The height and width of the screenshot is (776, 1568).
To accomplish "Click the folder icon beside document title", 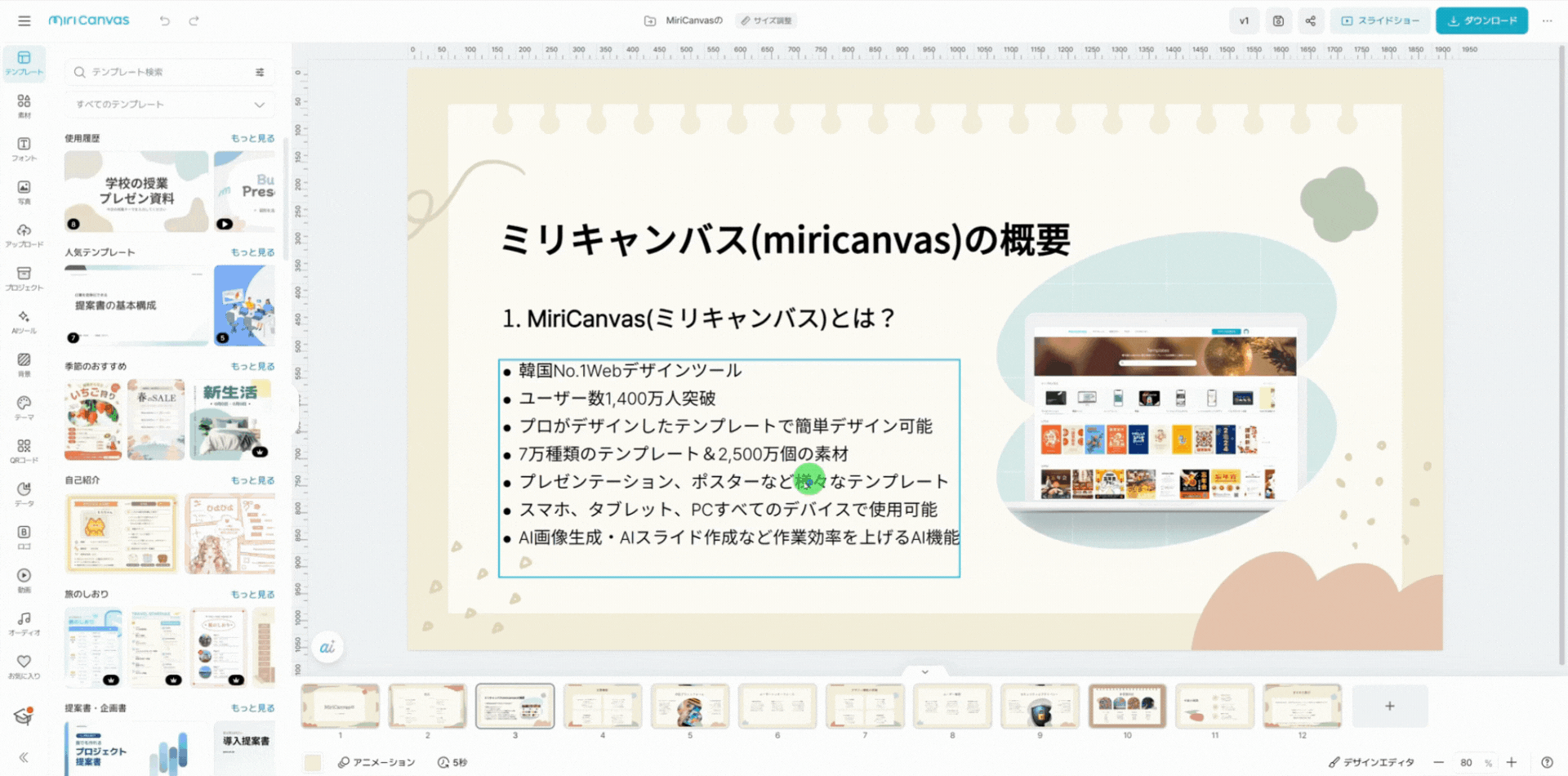I will (x=650, y=20).
